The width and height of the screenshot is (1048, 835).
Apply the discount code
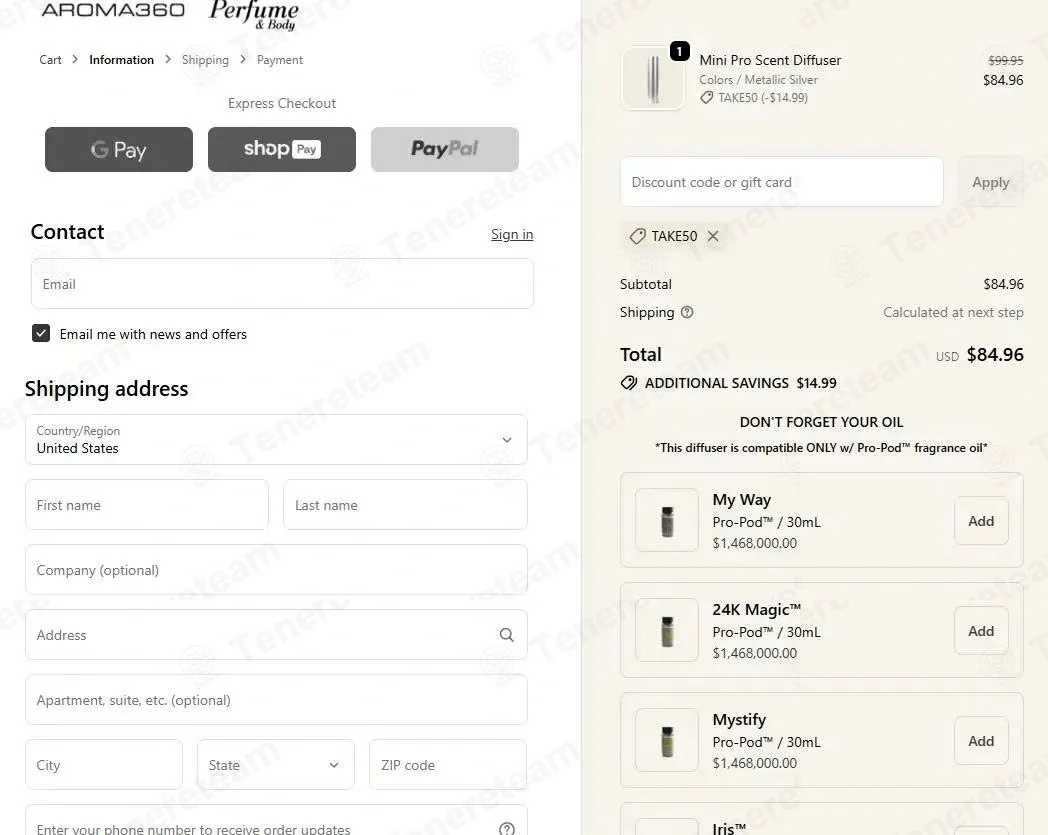tap(991, 182)
